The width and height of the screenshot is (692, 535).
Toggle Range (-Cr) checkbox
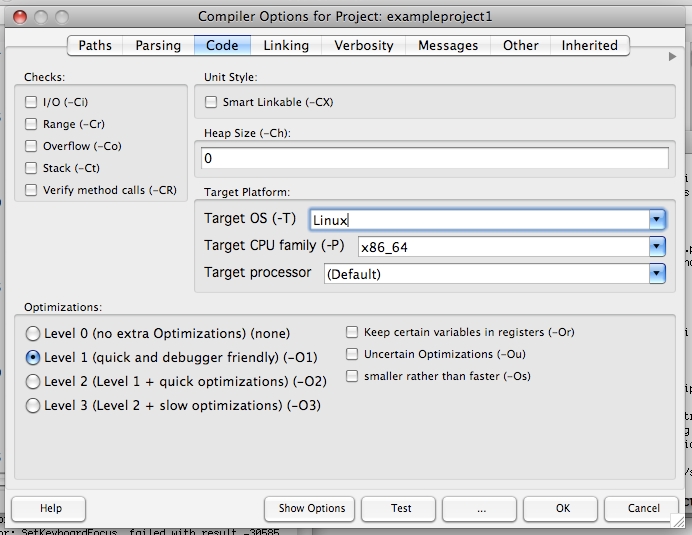31,124
